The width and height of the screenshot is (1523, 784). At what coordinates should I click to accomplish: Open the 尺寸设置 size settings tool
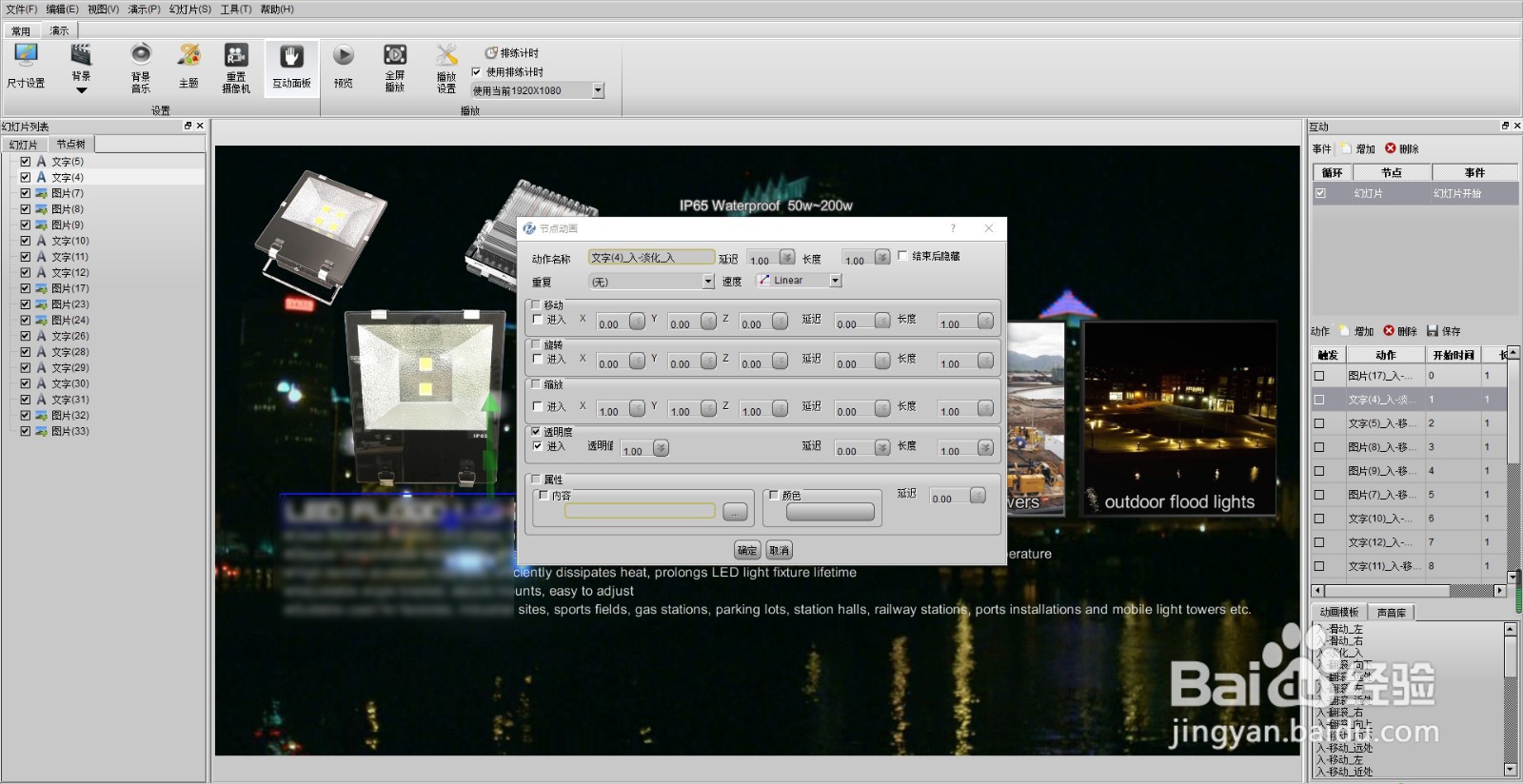[26, 67]
